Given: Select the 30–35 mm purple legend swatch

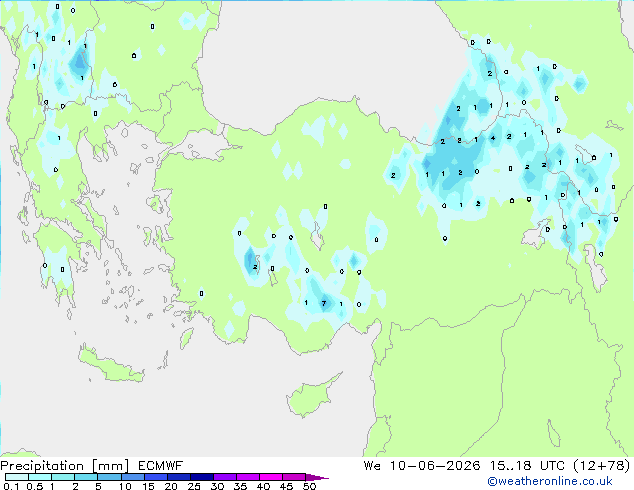Looking at the screenshot, I should (x=224, y=477).
